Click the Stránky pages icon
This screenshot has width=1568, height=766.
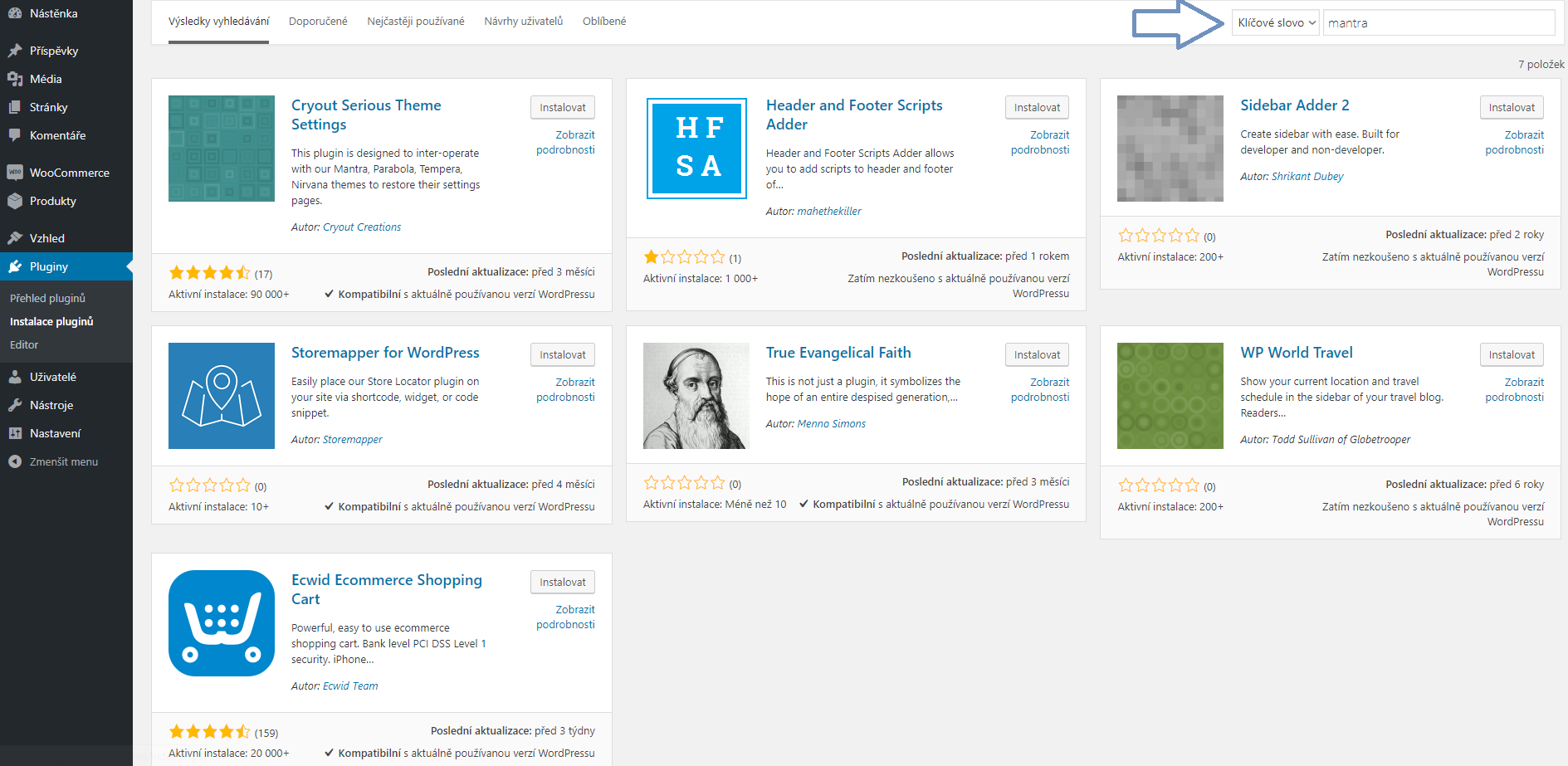click(x=15, y=107)
